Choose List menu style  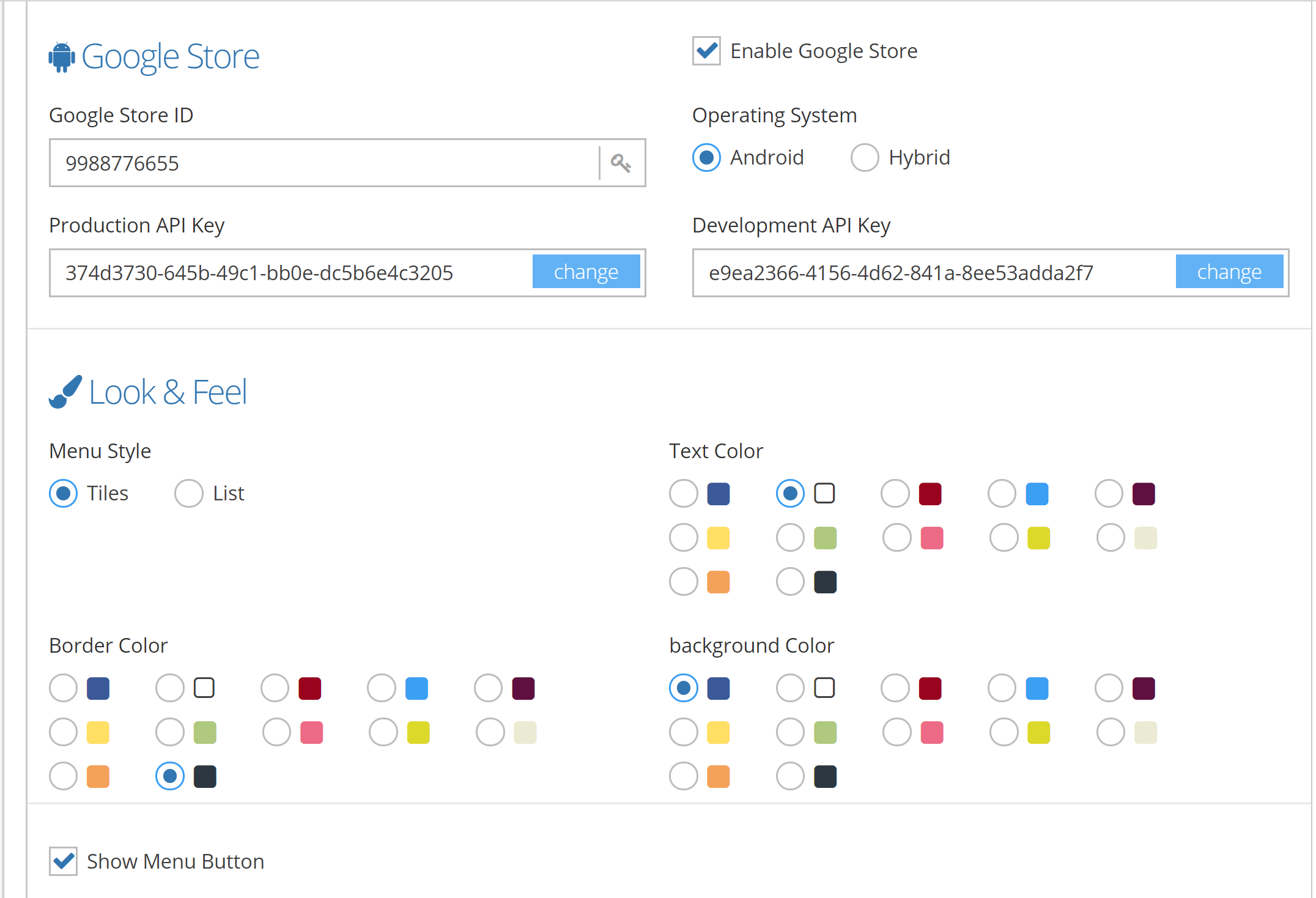click(x=188, y=494)
